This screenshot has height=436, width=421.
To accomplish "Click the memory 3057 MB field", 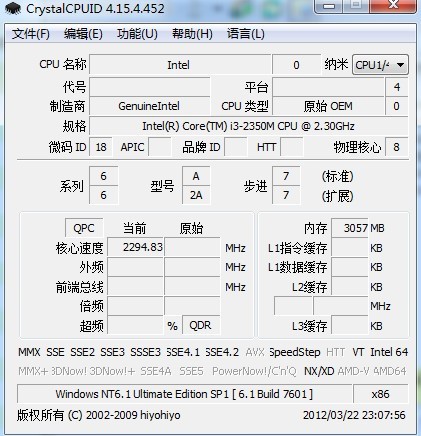I will 350,228.
